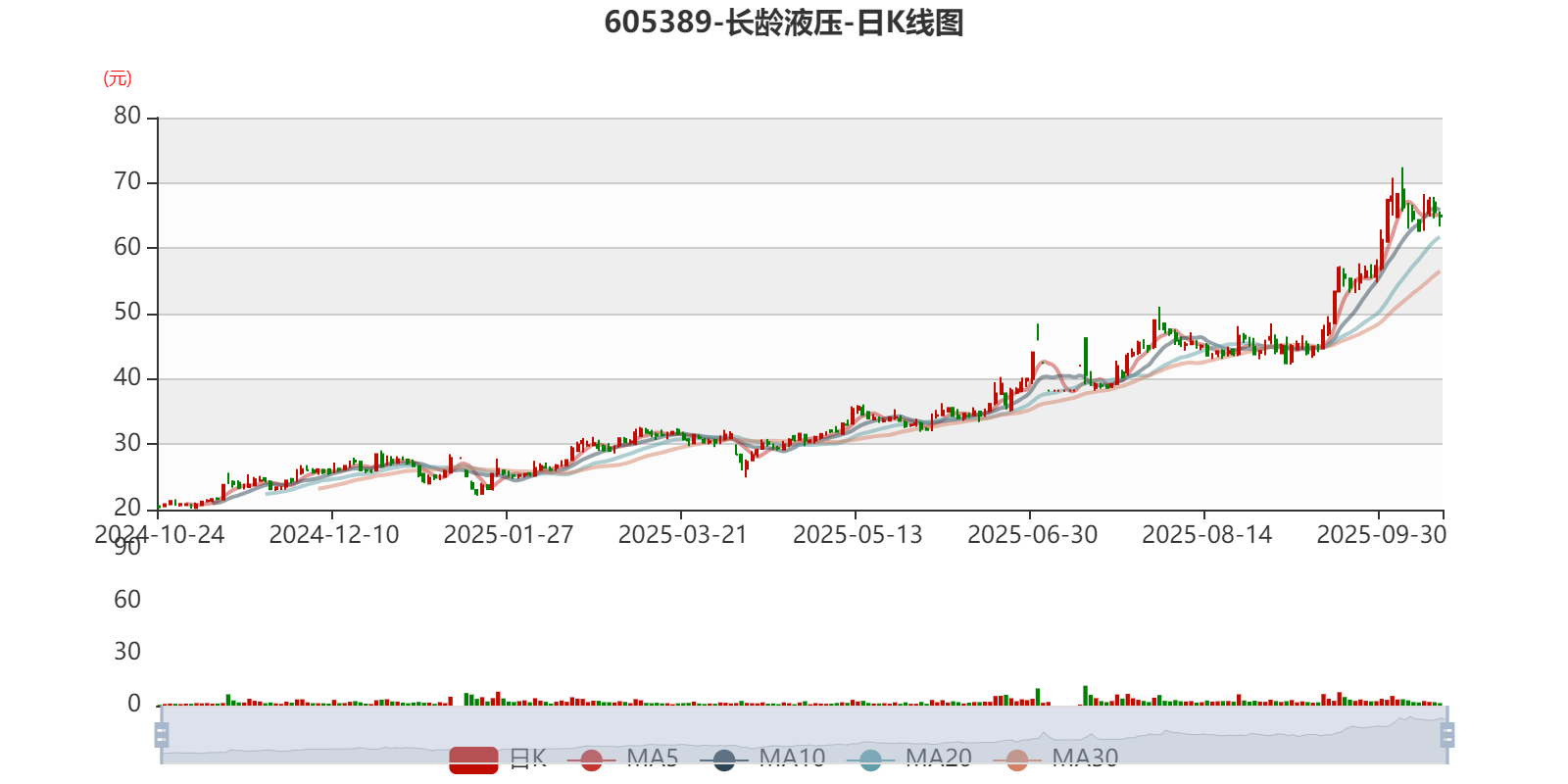Toggle the MA20 line in legend
The width and height of the screenshot is (1568, 784).
pyautogui.click(x=909, y=759)
